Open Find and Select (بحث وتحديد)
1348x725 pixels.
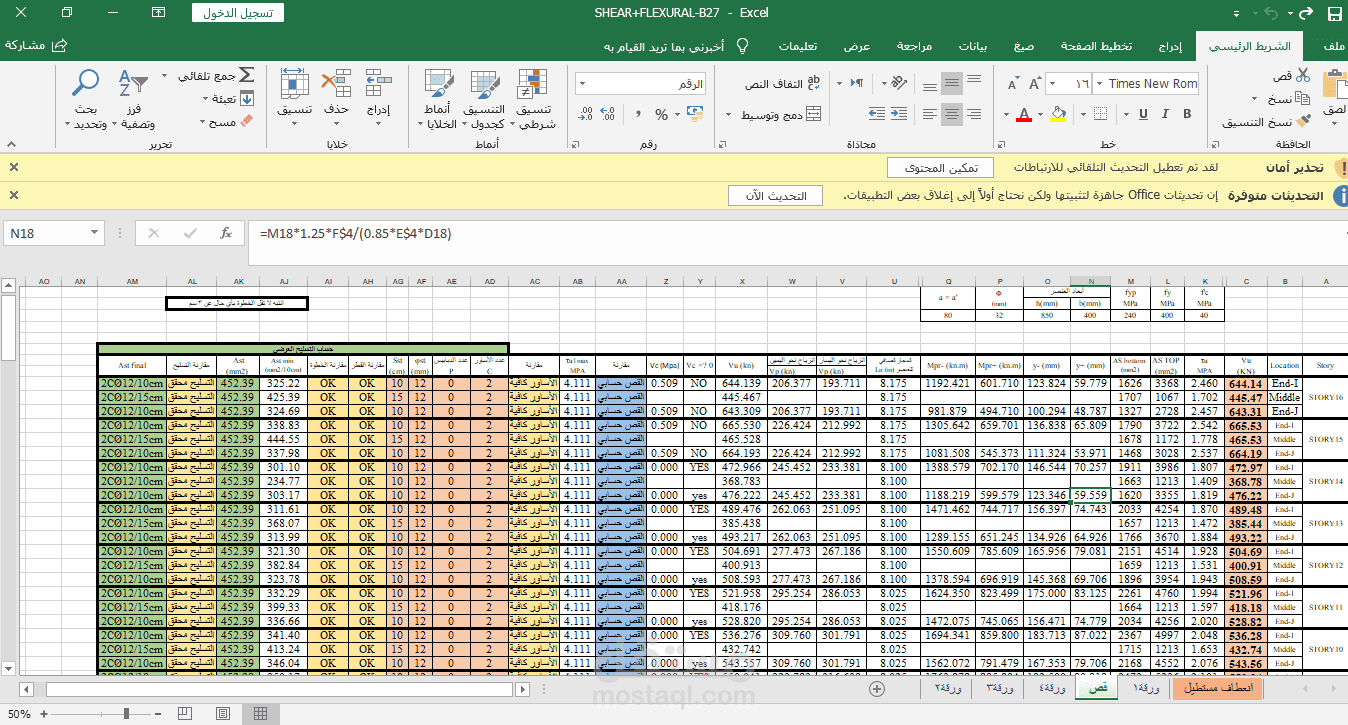click(86, 100)
